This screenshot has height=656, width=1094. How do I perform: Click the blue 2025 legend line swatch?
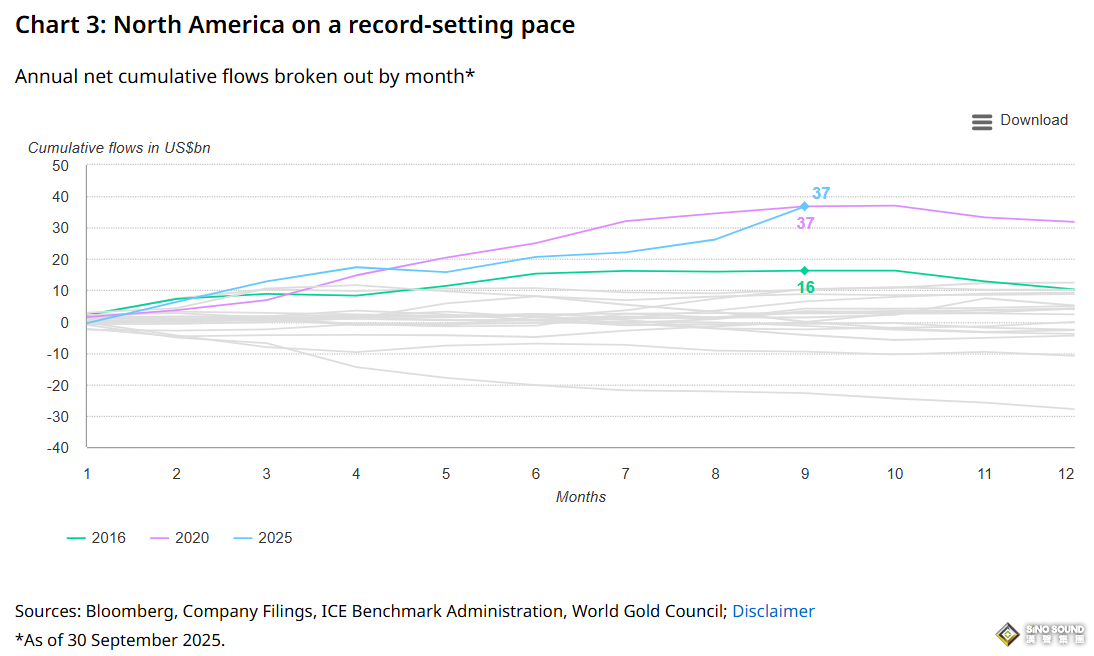point(243,538)
